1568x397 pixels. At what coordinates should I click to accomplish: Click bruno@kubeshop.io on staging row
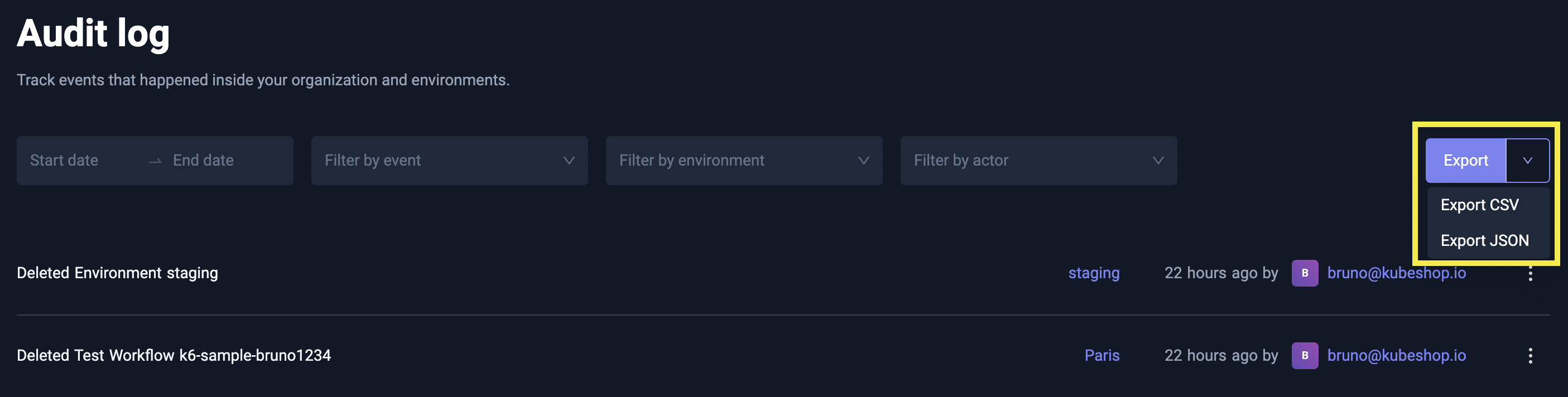[1396, 273]
